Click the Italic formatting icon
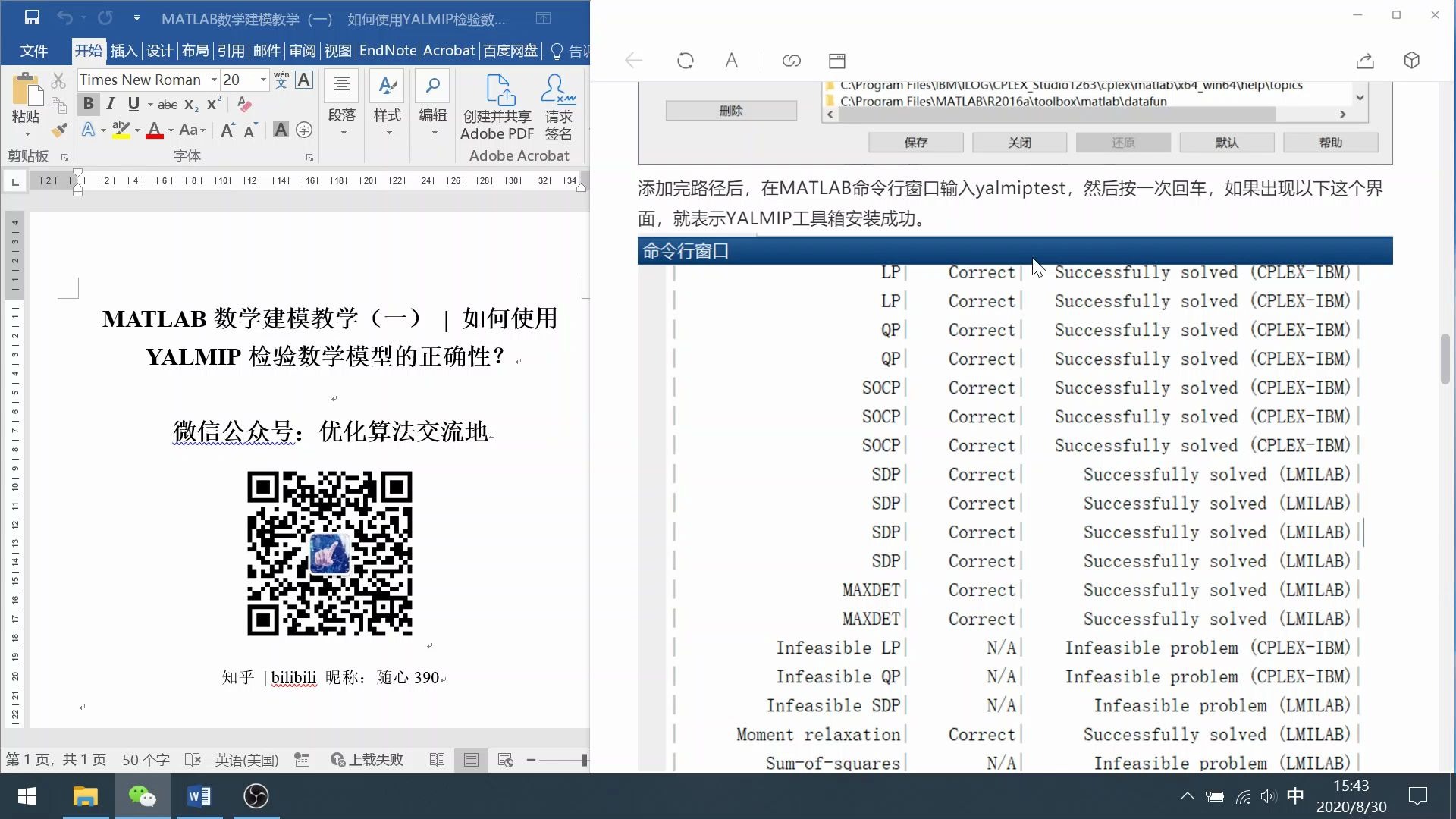The width and height of the screenshot is (1456, 819). point(111,104)
